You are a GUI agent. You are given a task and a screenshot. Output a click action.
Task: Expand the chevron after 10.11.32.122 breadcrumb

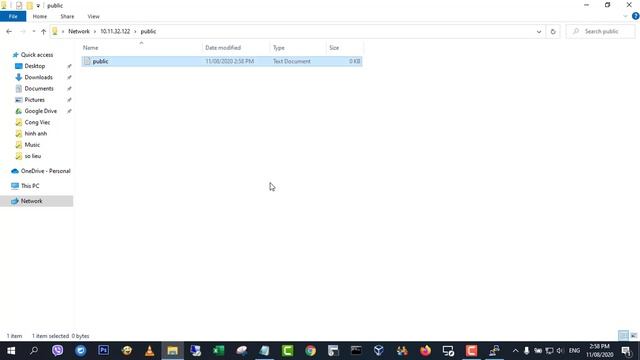pyautogui.click(x=135, y=31)
